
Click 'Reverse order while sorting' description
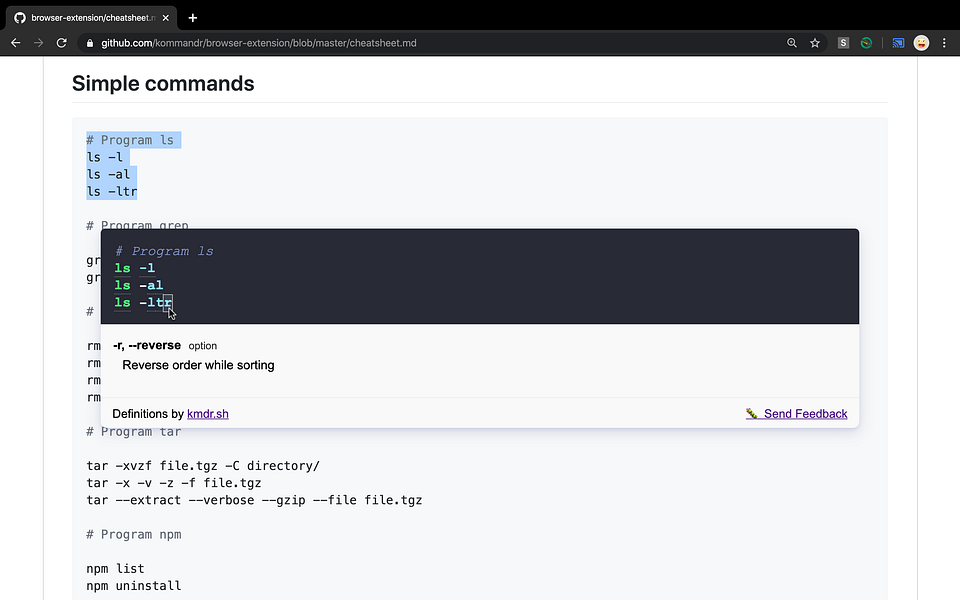pyautogui.click(x=198, y=365)
